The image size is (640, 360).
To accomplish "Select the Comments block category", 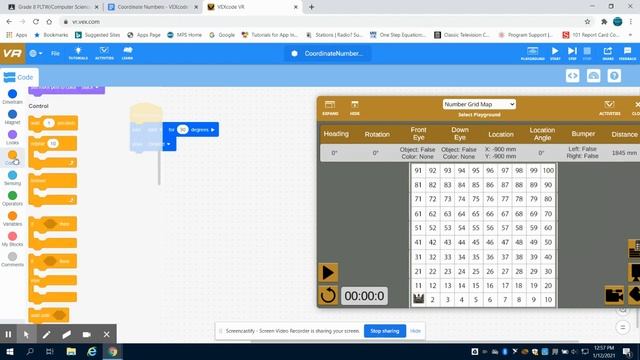I will (12, 260).
